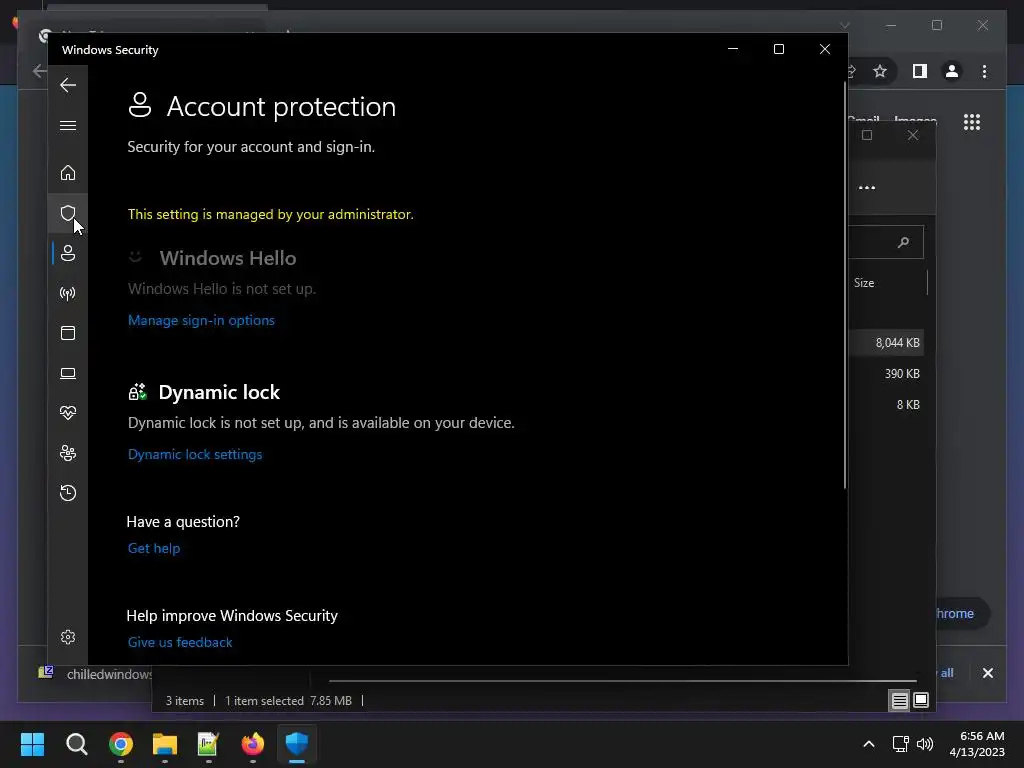Open Virus & threat protection shield icon
This screenshot has height=768, width=1024.
(x=68, y=213)
